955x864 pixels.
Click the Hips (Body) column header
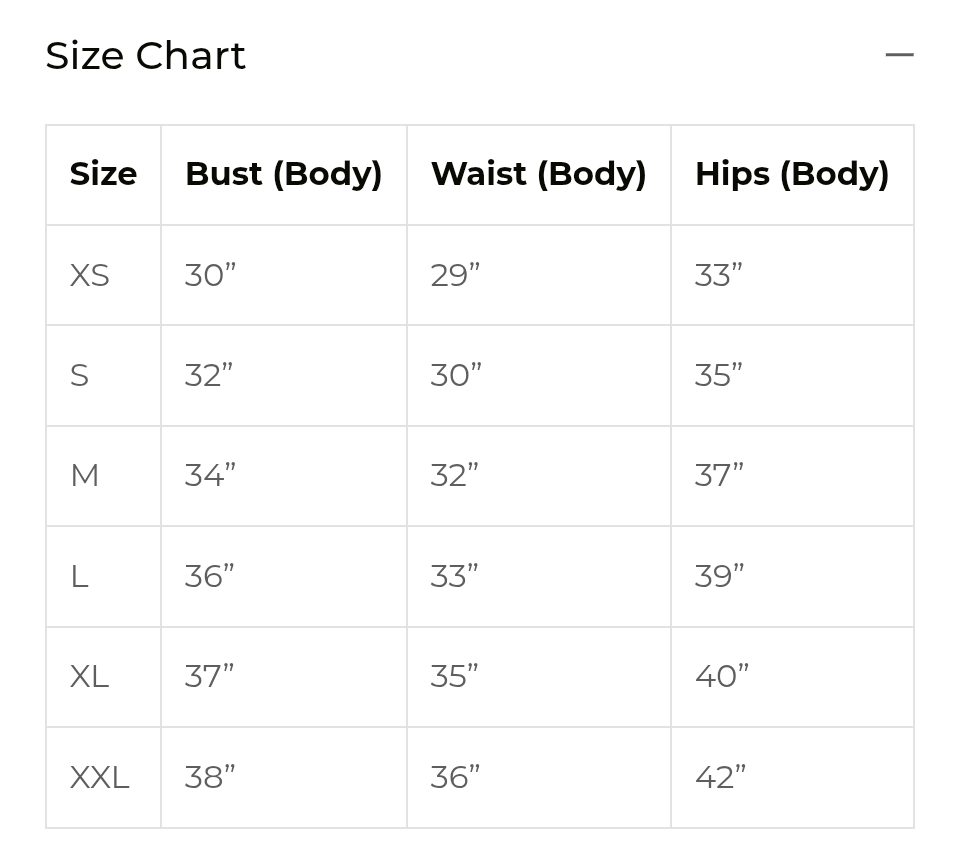(792, 174)
